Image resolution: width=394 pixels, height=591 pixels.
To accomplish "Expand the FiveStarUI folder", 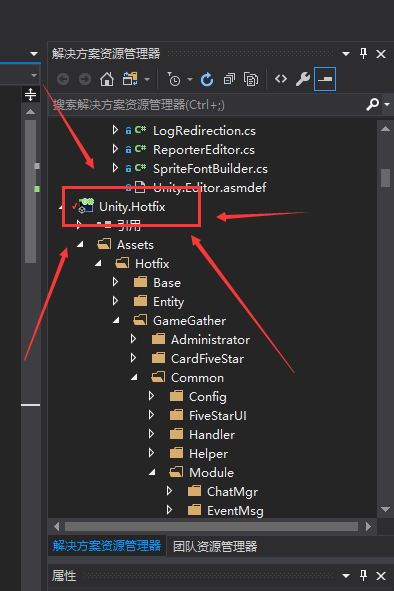I will [152, 415].
